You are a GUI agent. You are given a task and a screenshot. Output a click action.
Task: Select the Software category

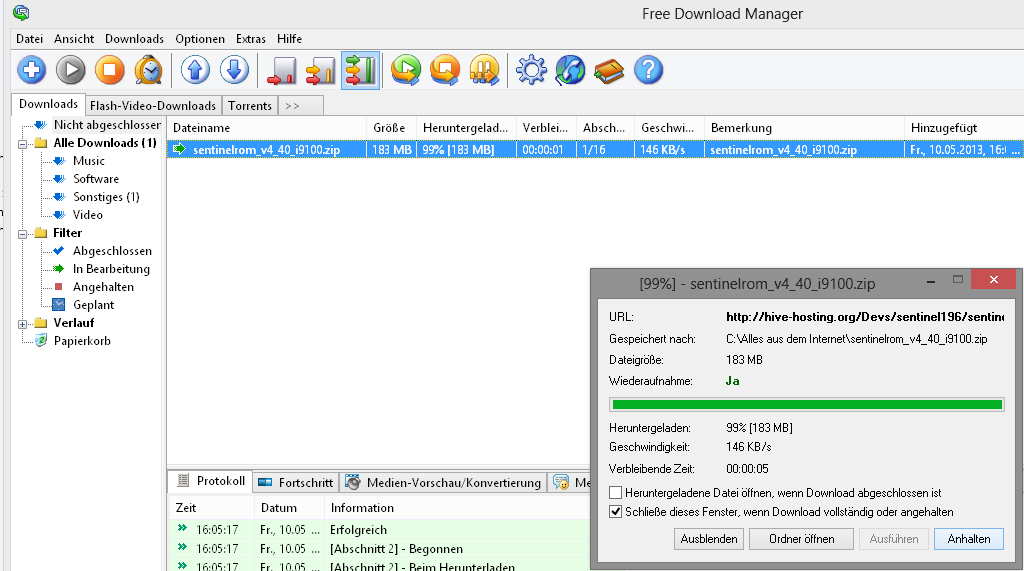[95, 178]
